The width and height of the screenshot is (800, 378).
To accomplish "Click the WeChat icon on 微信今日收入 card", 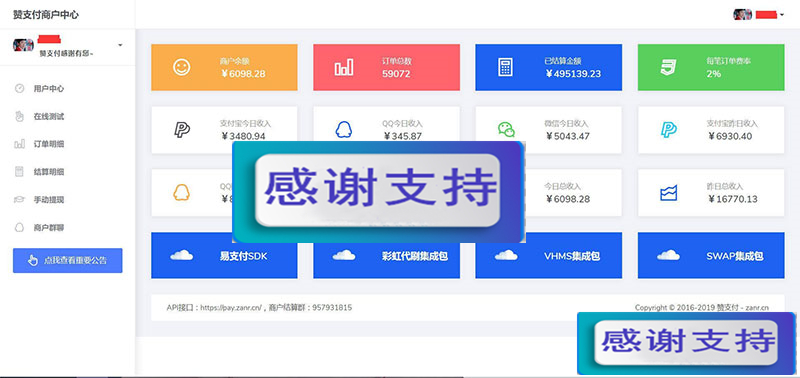I will [x=506, y=130].
